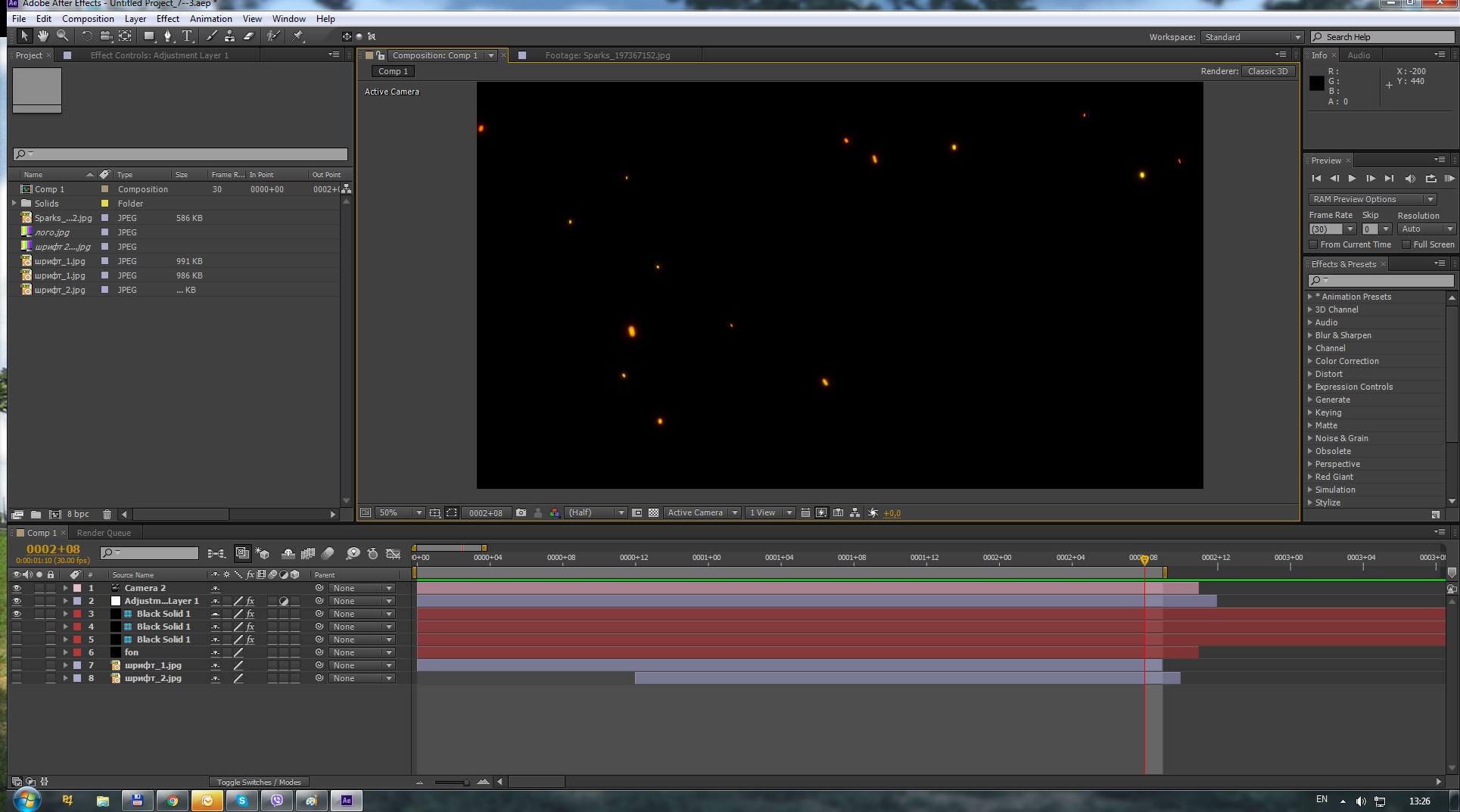Select the Roto Brush tool
The width and height of the screenshot is (1460, 812).
(x=273, y=36)
